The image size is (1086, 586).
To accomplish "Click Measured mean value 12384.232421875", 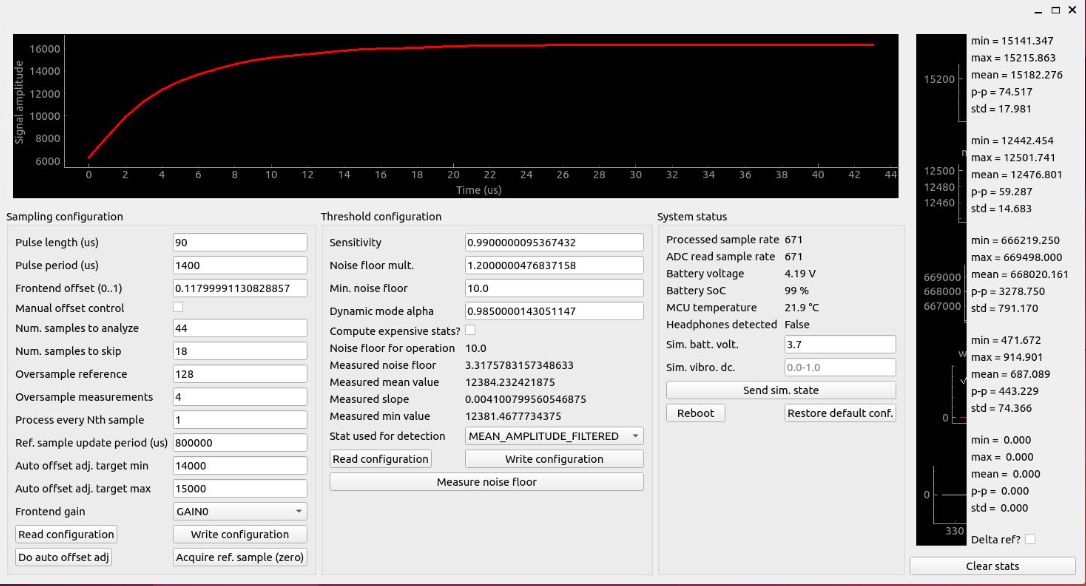I will tap(510, 382).
